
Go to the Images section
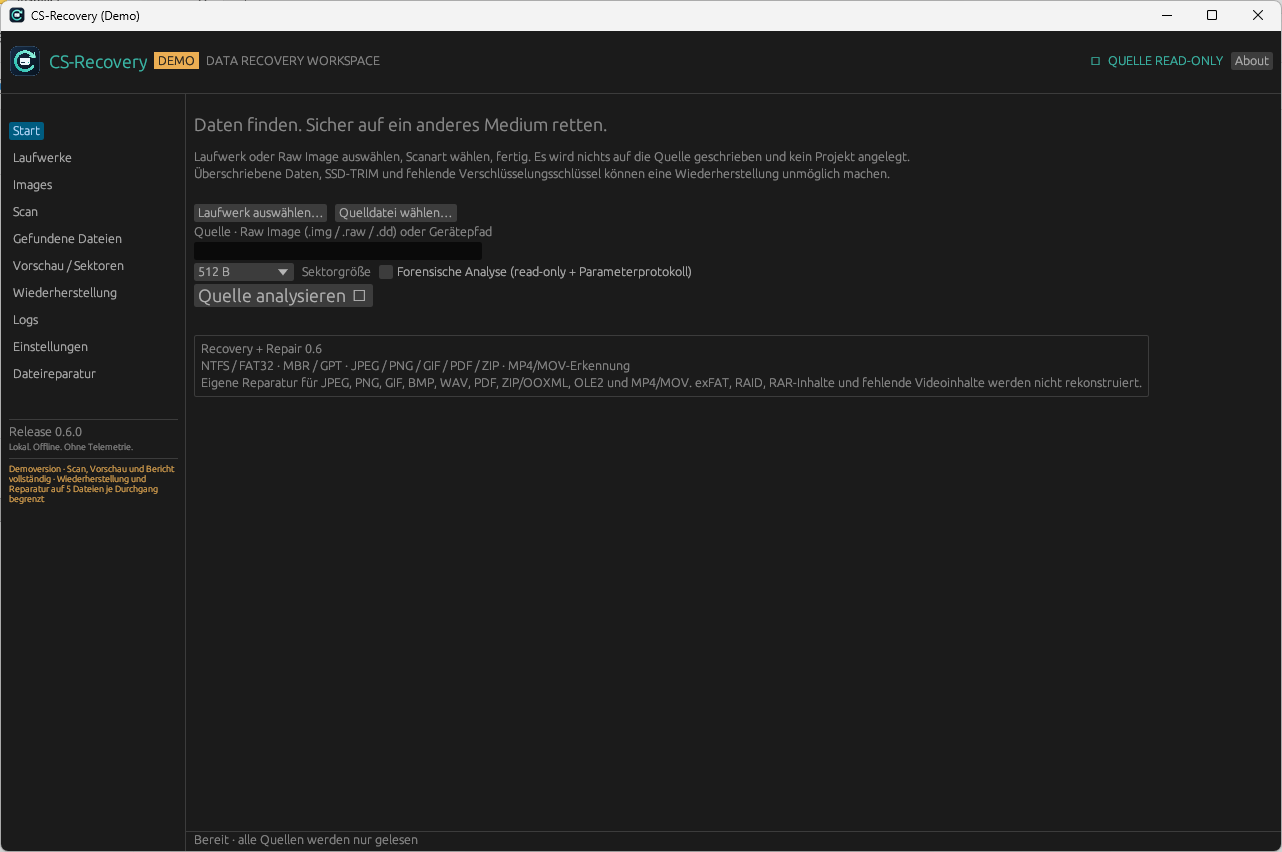(x=32, y=185)
